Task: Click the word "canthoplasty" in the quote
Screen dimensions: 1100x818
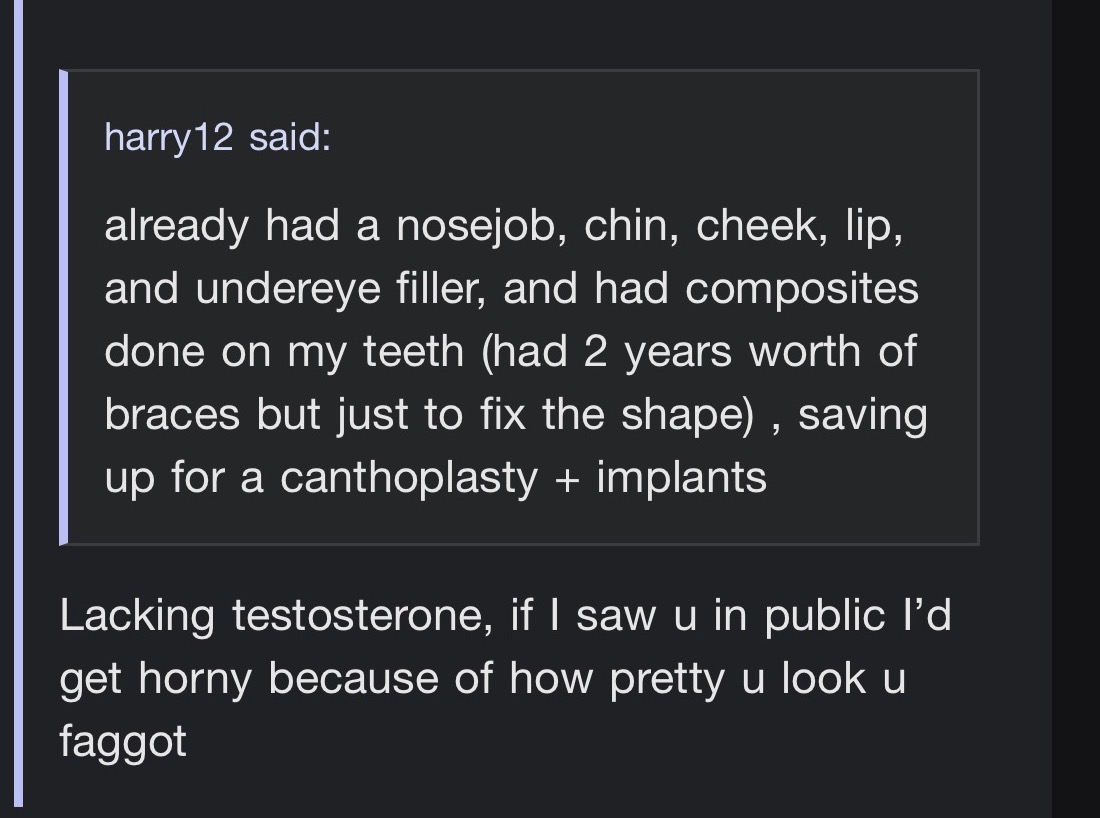Action: click(x=409, y=477)
